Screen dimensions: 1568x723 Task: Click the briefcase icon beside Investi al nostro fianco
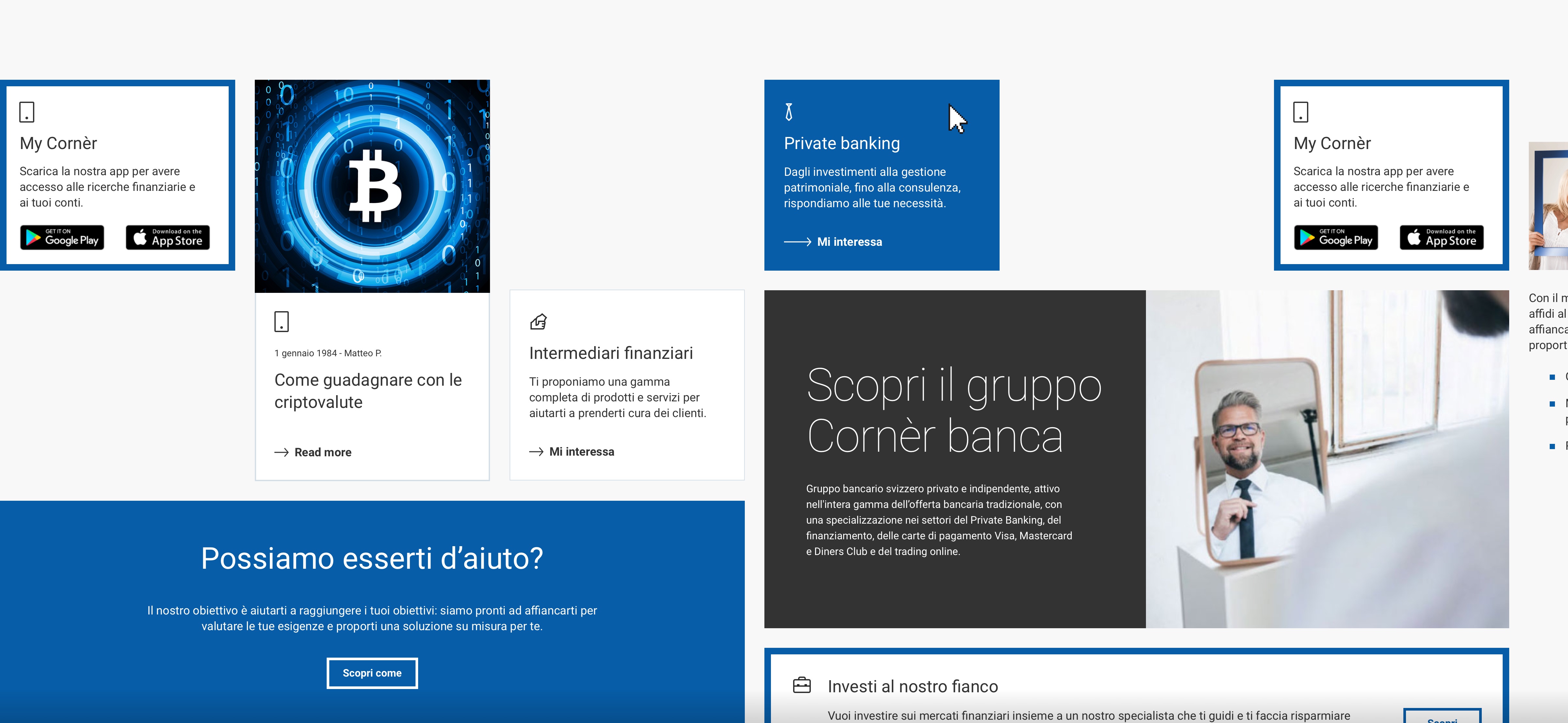pos(802,685)
